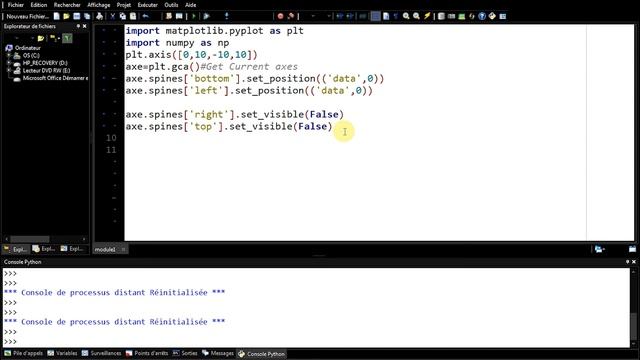Viewport: 640px width, 360px height.
Task: Open the Fichier menu
Action: tap(16, 5)
